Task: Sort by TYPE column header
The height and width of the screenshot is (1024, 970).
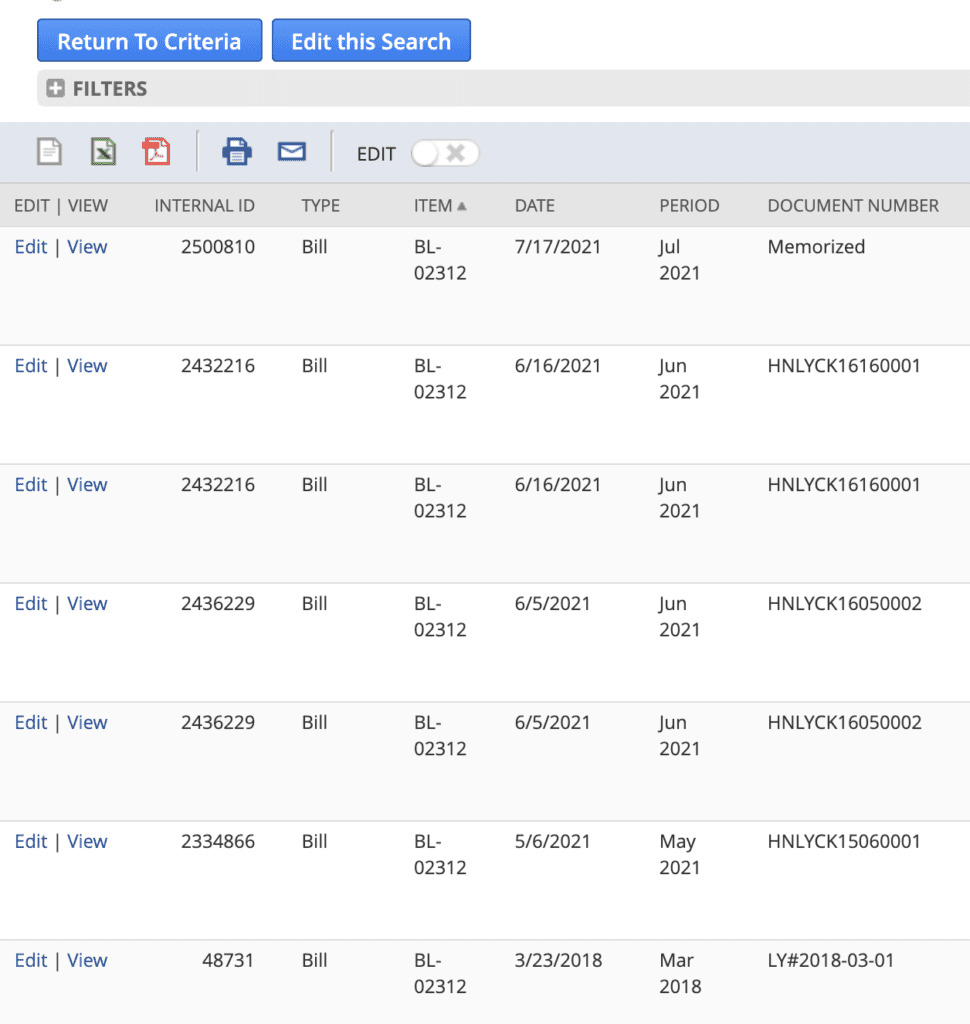Action: pyautogui.click(x=320, y=206)
